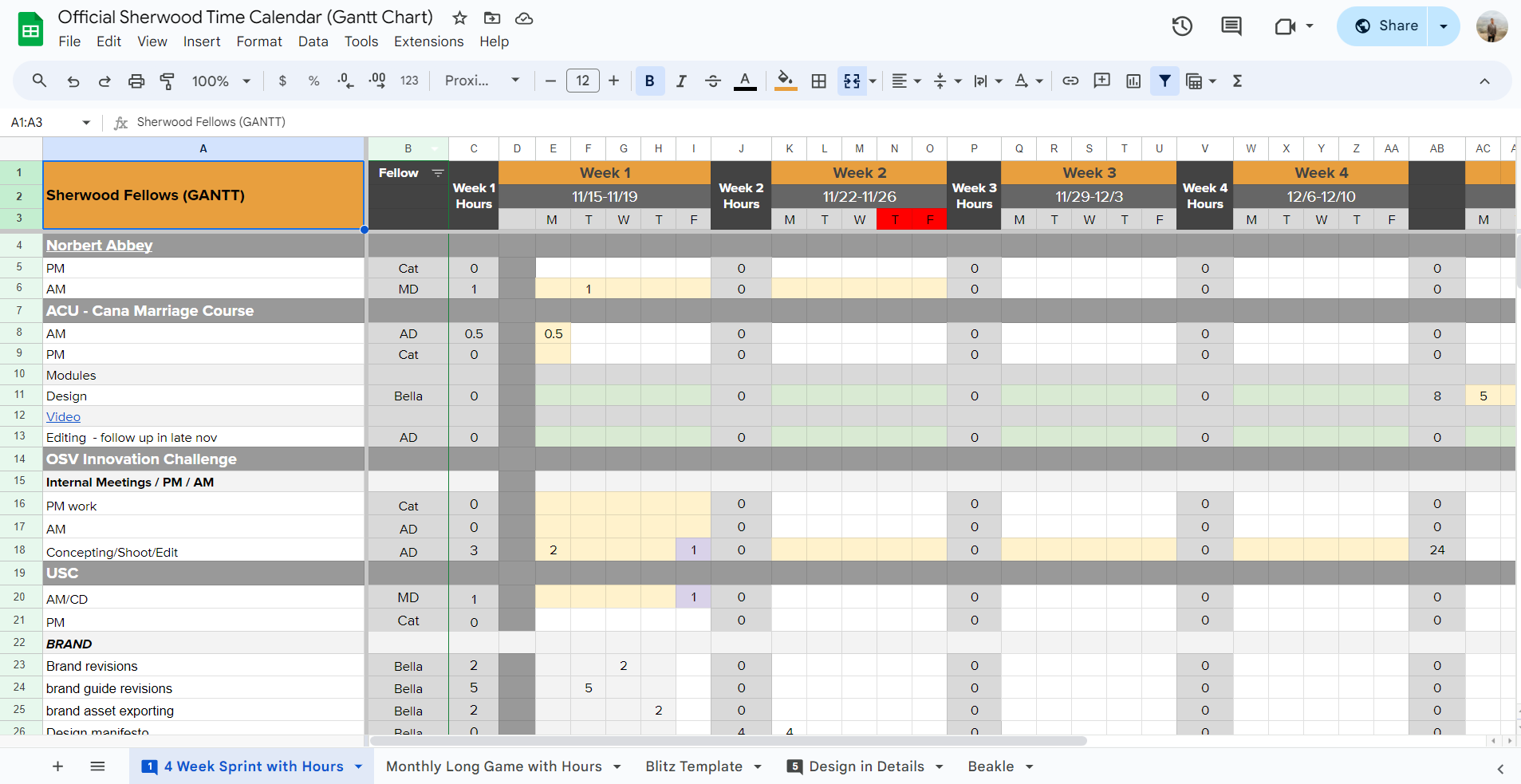Open number format 123 menu

[x=409, y=81]
